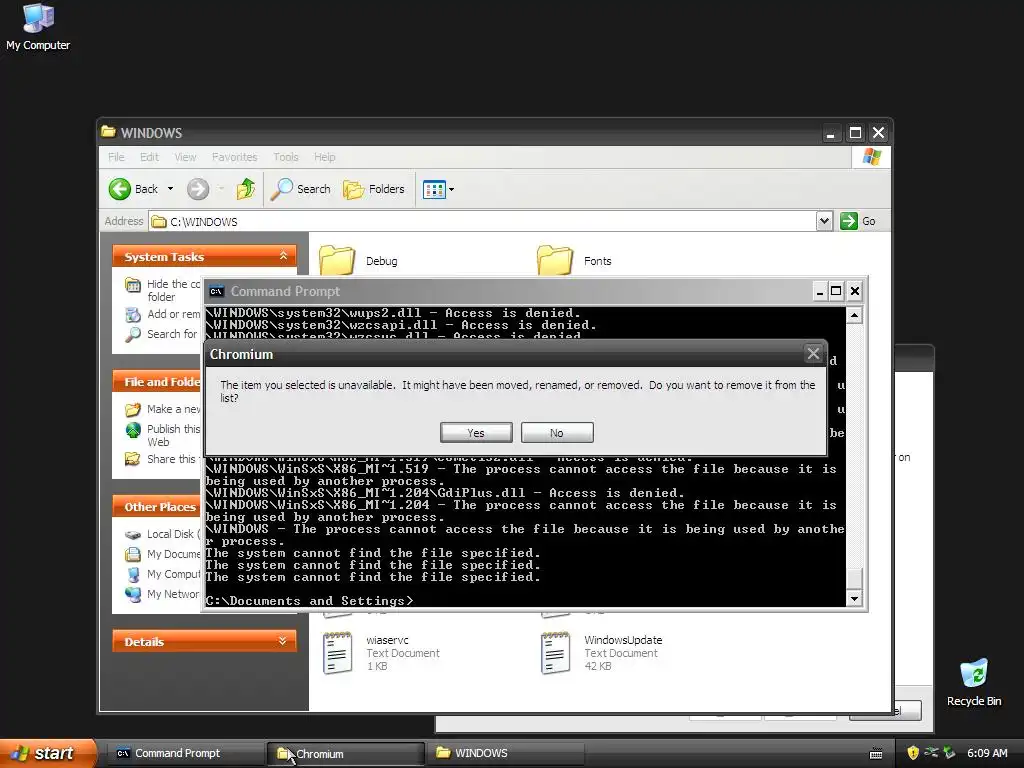
Task: Select the Fonts folder icon
Action: (555, 260)
